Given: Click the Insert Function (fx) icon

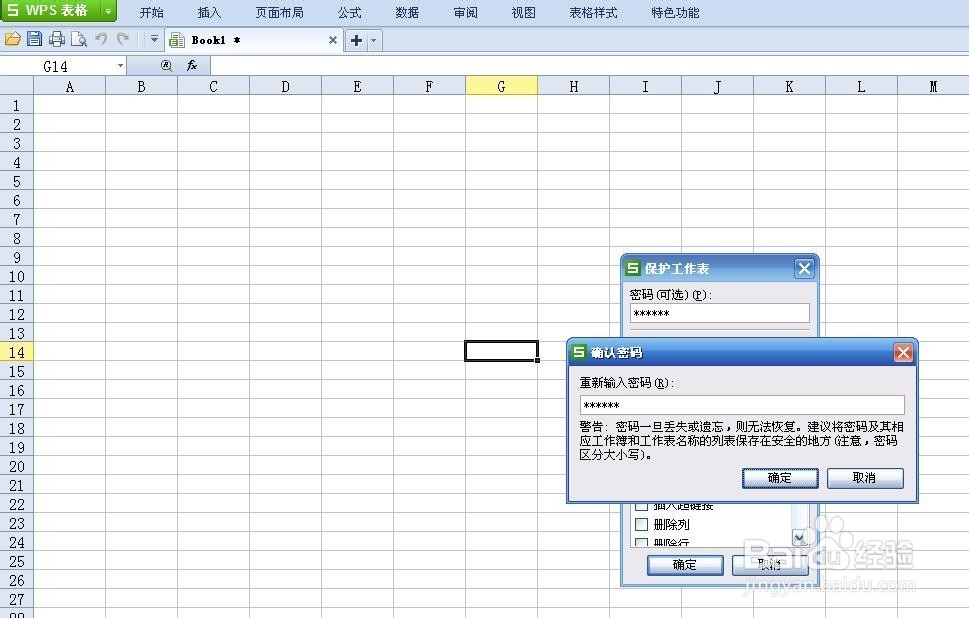Looking at the screenshot, I should [190, 65].
